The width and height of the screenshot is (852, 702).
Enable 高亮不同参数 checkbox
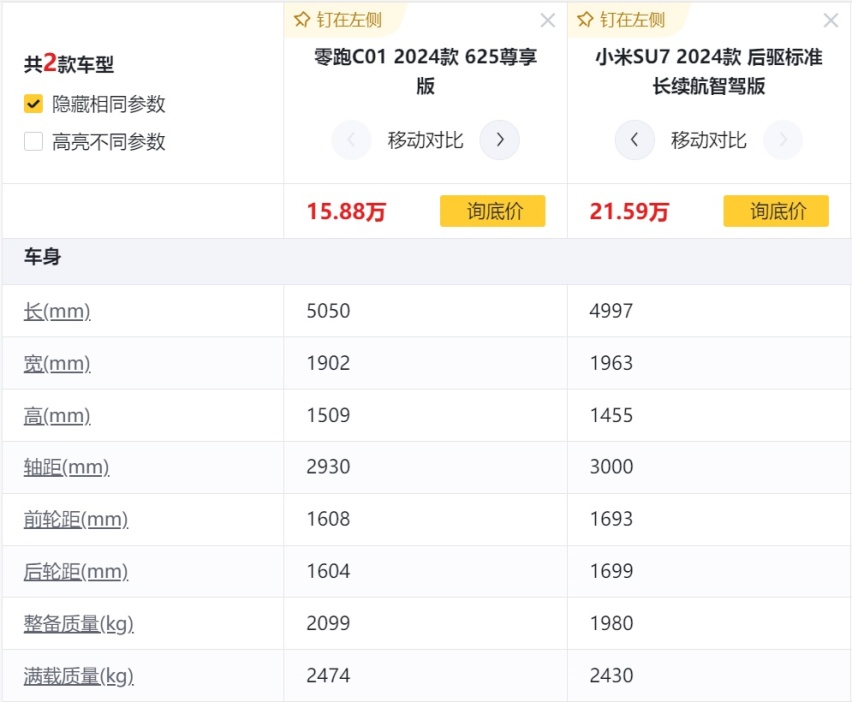click(x=33, y=141)
